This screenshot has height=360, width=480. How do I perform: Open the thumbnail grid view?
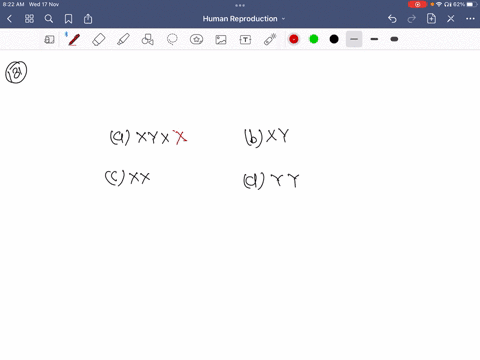(29, 19)
